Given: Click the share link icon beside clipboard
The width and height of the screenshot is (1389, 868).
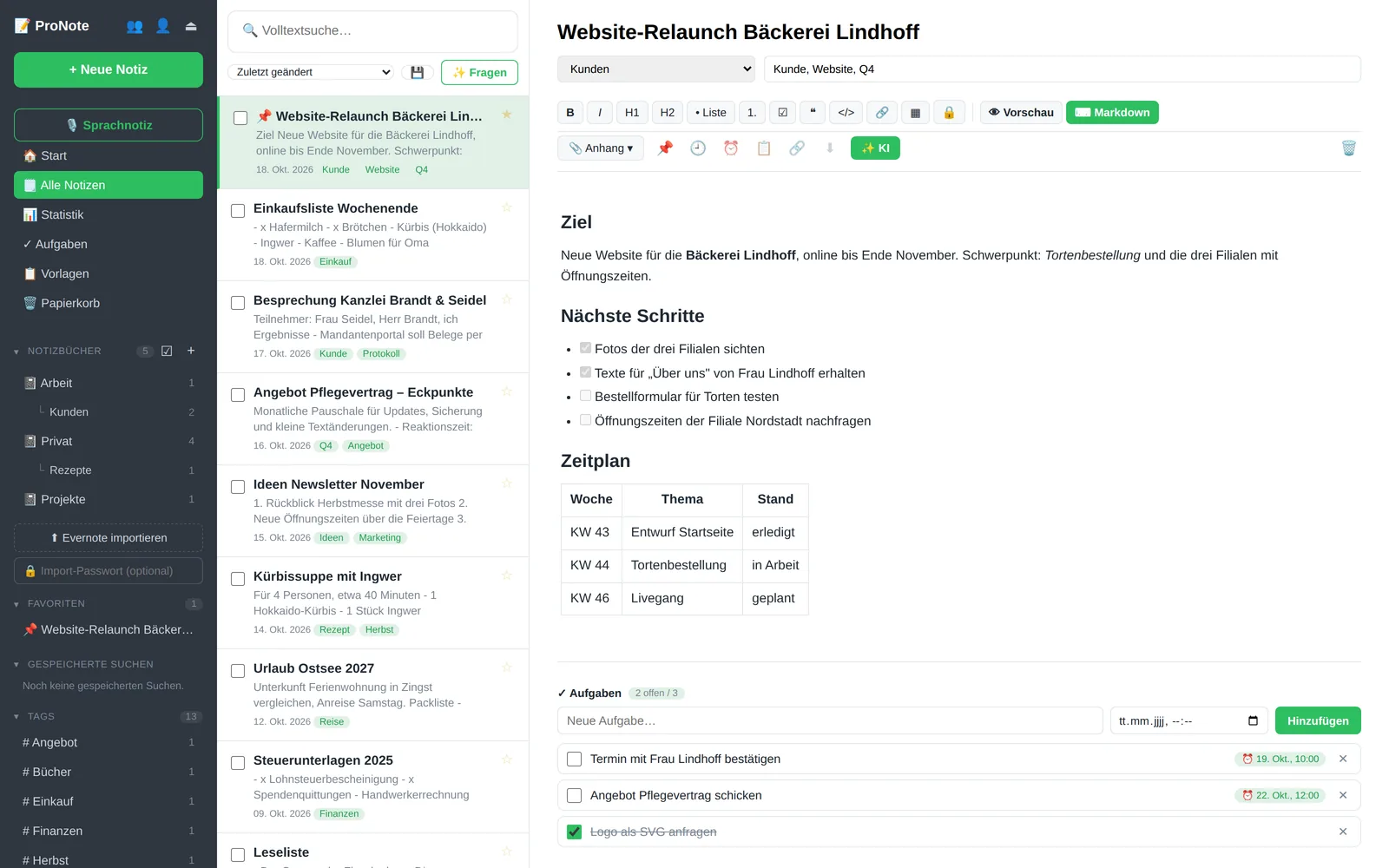Looking at the screenshot, I should [x=797, y=148].
